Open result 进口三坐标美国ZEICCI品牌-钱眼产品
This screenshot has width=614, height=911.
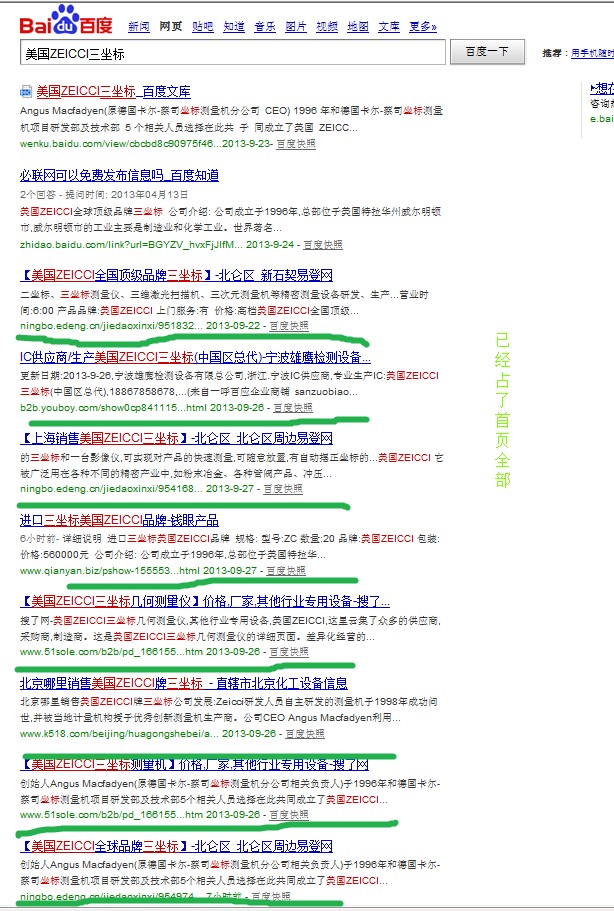pos(119,520)
